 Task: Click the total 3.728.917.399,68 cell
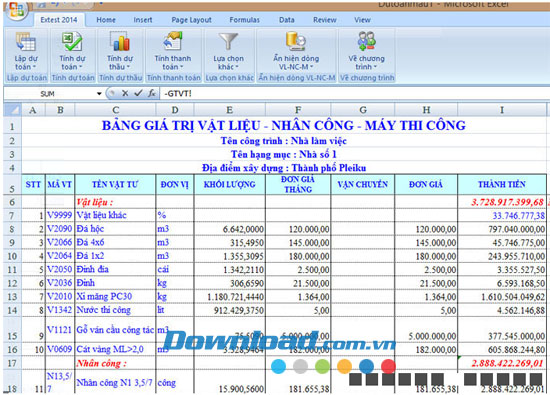point(502,202)
